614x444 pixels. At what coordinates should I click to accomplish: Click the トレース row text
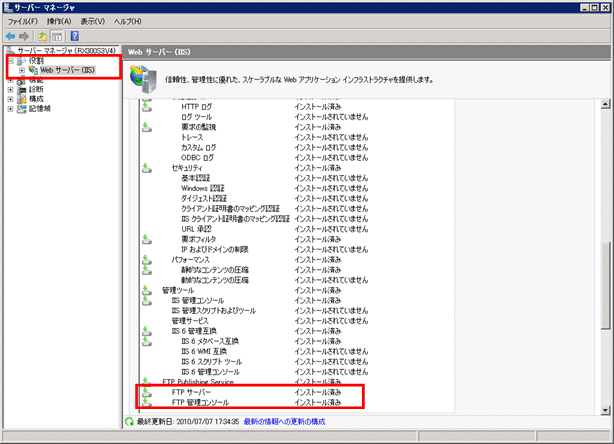[192, 137]
